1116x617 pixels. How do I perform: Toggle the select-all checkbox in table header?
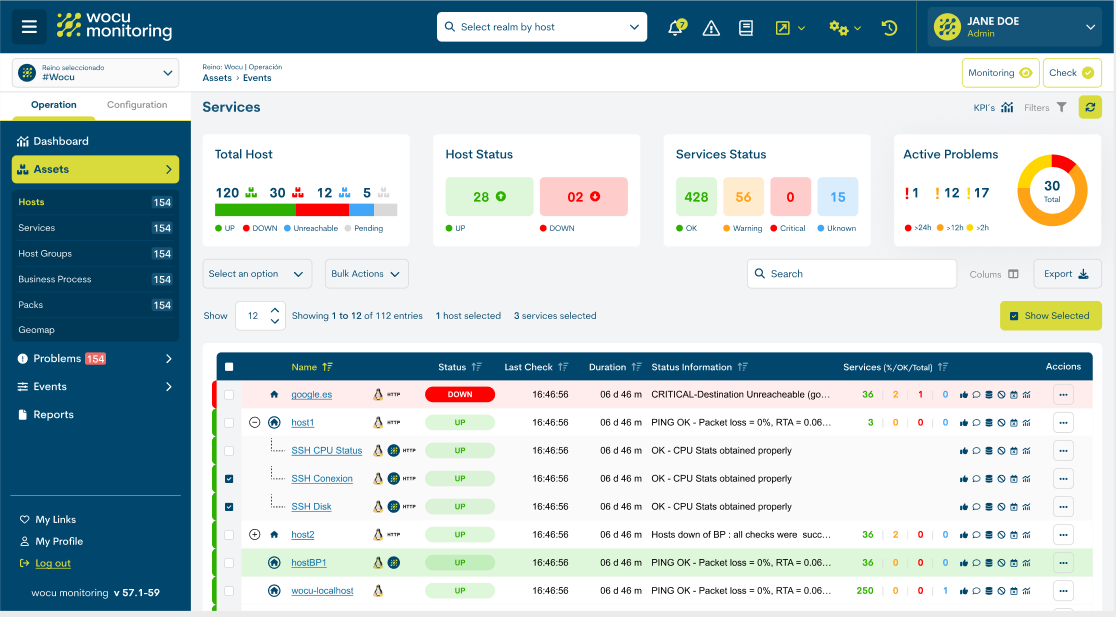coord(229,367)
